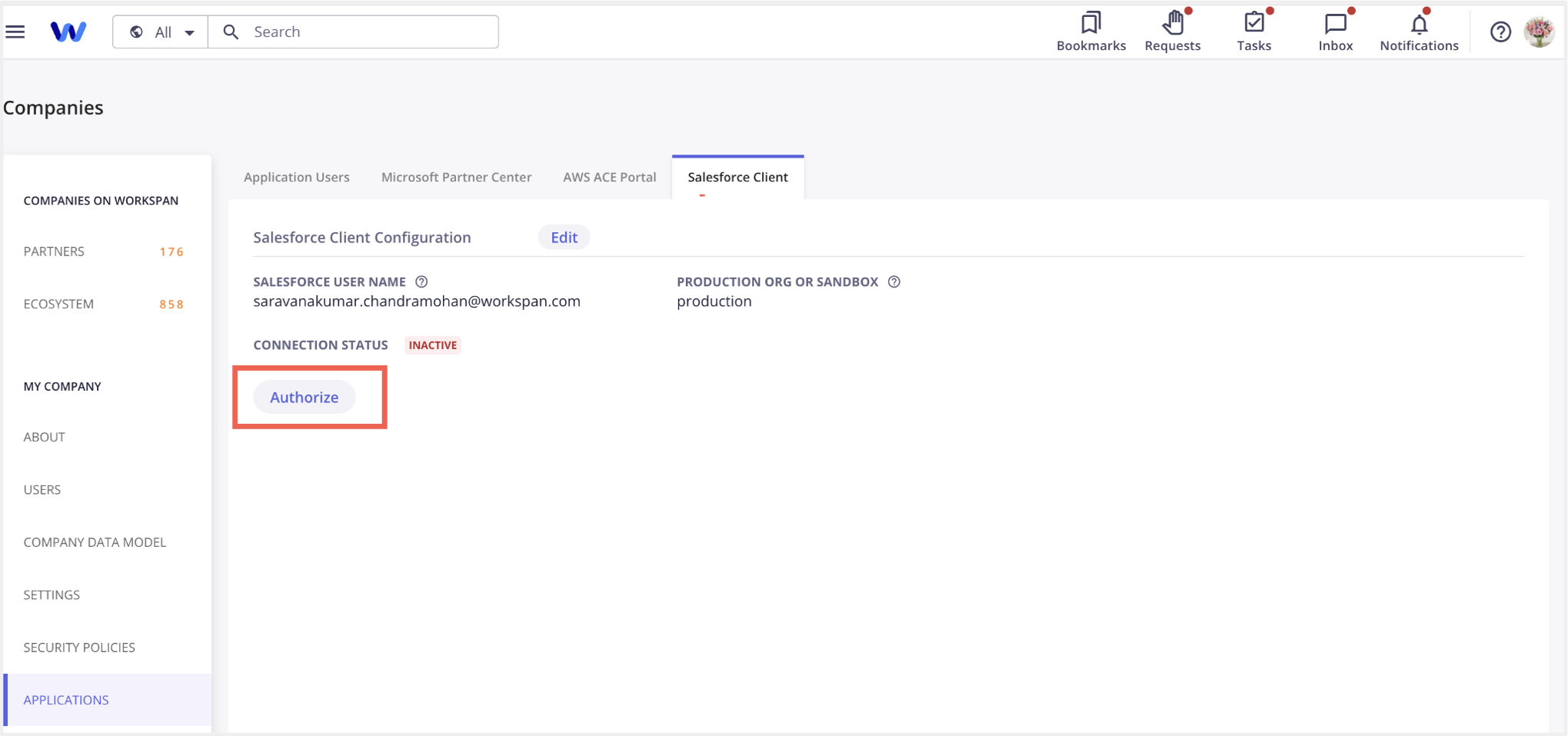Open Inbox
Image resolution: width=1568 pixels, height=736 pixels.
(x=1335, y=32)
